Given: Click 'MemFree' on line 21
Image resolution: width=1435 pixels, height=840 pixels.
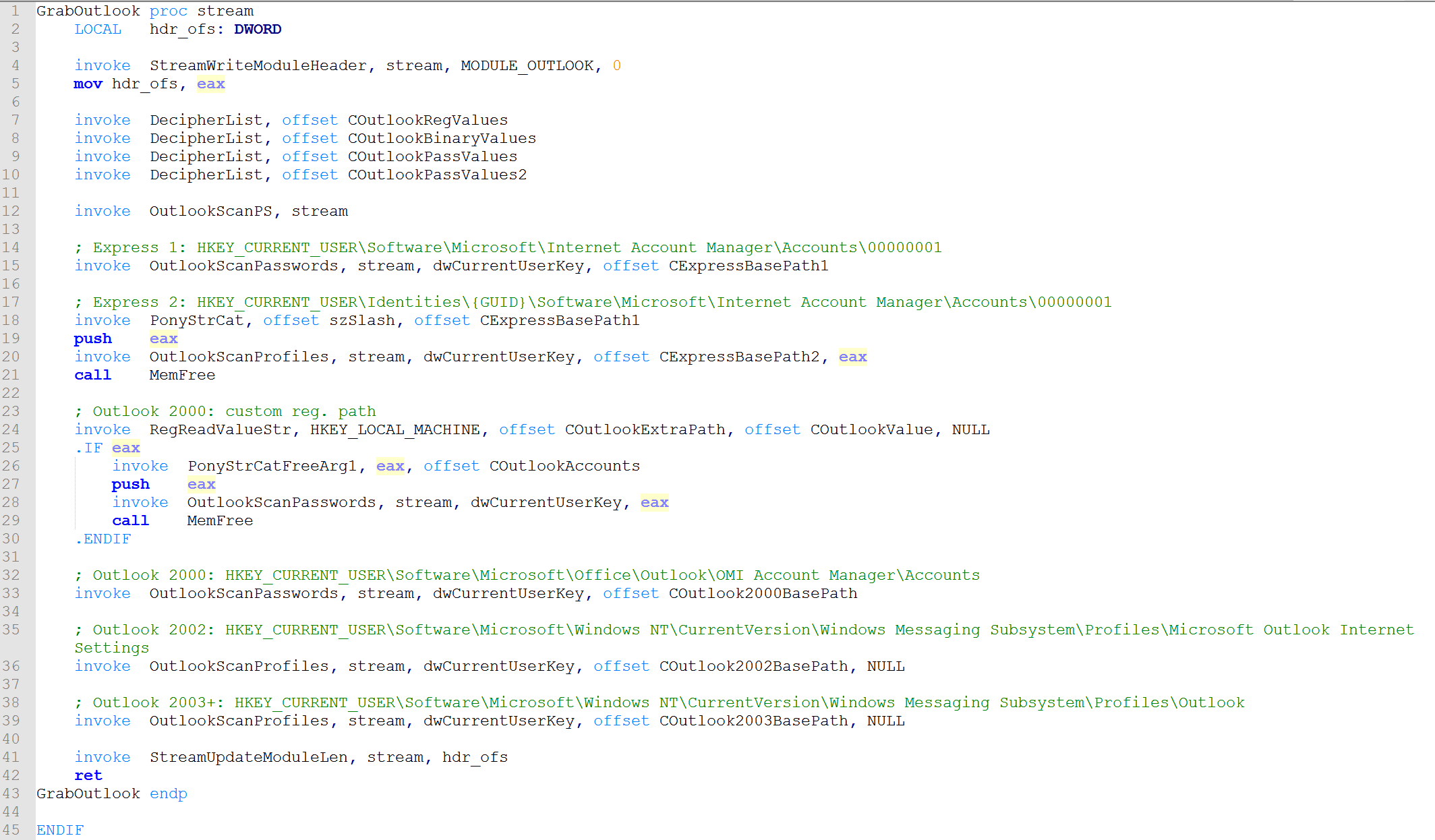Looking at the screenshot, I should click(x=183, y=375).
